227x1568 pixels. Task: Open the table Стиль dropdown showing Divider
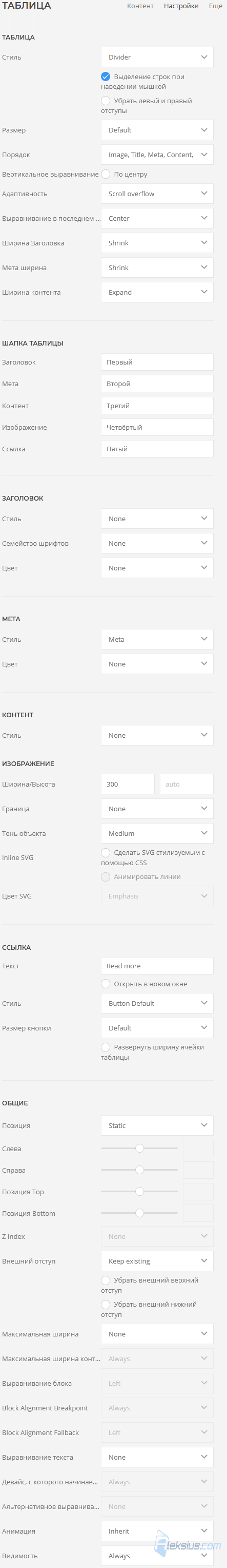(157, 57)
